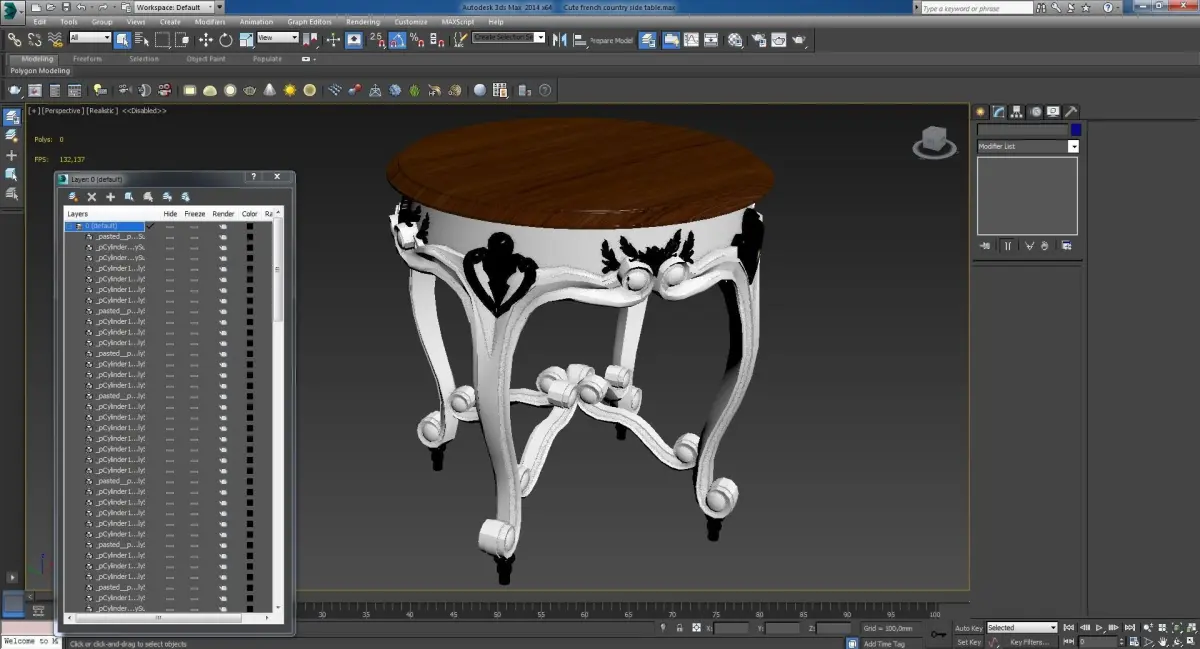Choose the Rectangular Selection Region tool
Image resolution: width=1200 pixels, height=649 pixels.
tap(161, 40)
